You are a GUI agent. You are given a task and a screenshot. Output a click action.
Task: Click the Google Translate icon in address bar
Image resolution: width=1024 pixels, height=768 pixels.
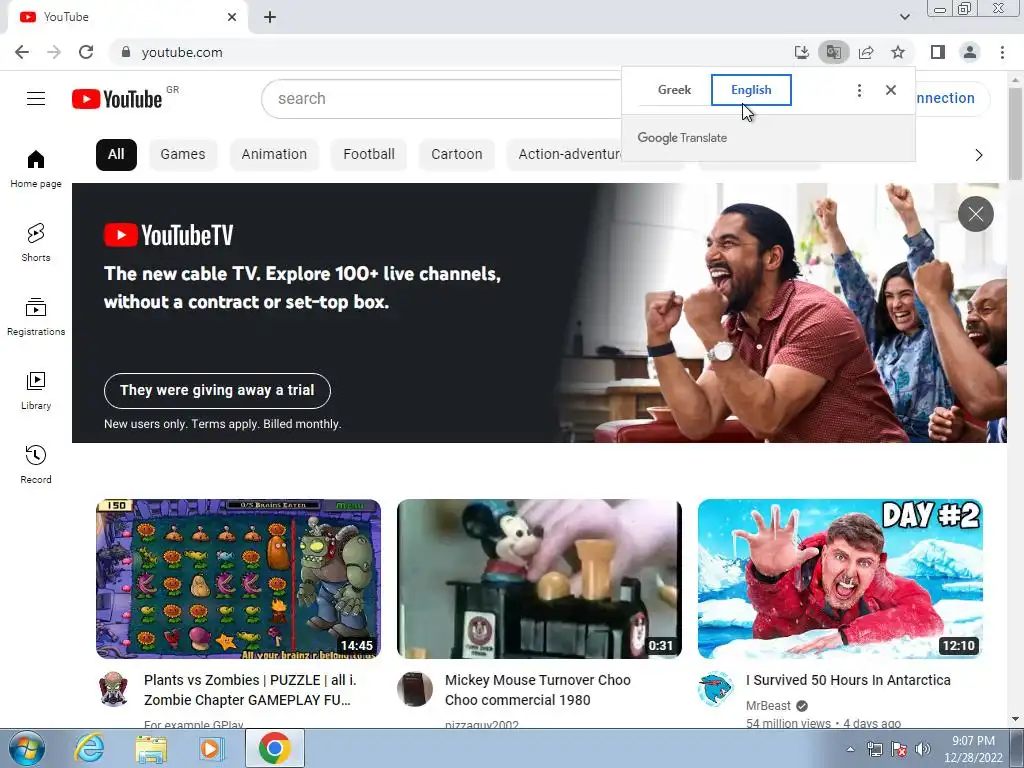click(833, 52)
